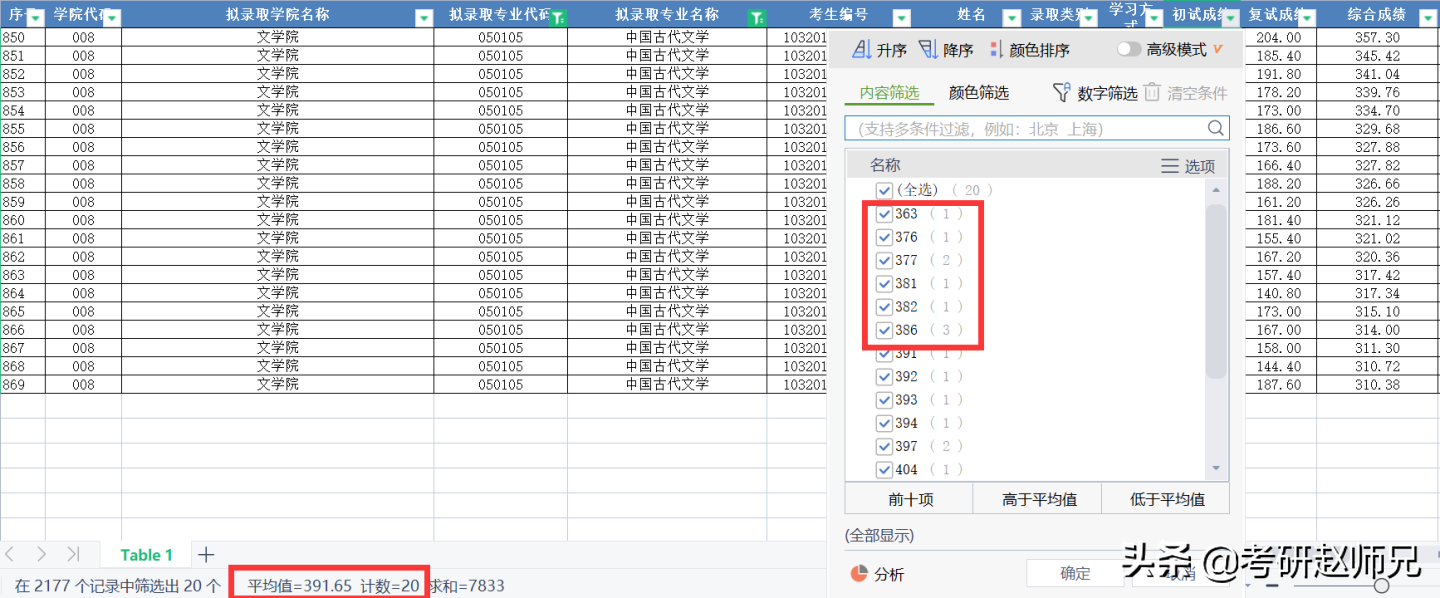This screenshot has height=598, width=1440.
Task: Open filter dropdown on 学院代码 column
Action: click(x=110, y=15)
